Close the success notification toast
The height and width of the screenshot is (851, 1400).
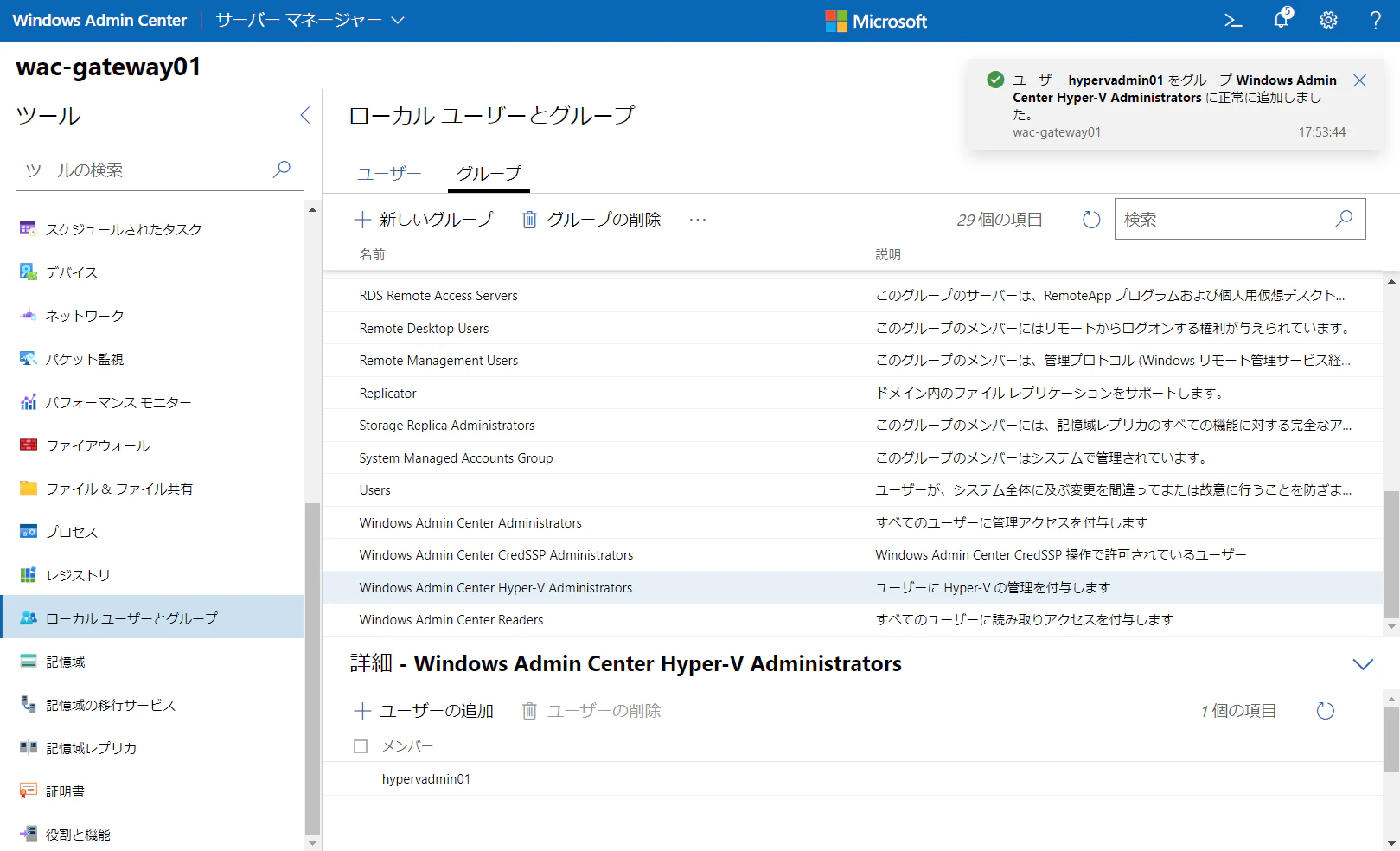click(x=1359, y=80)
